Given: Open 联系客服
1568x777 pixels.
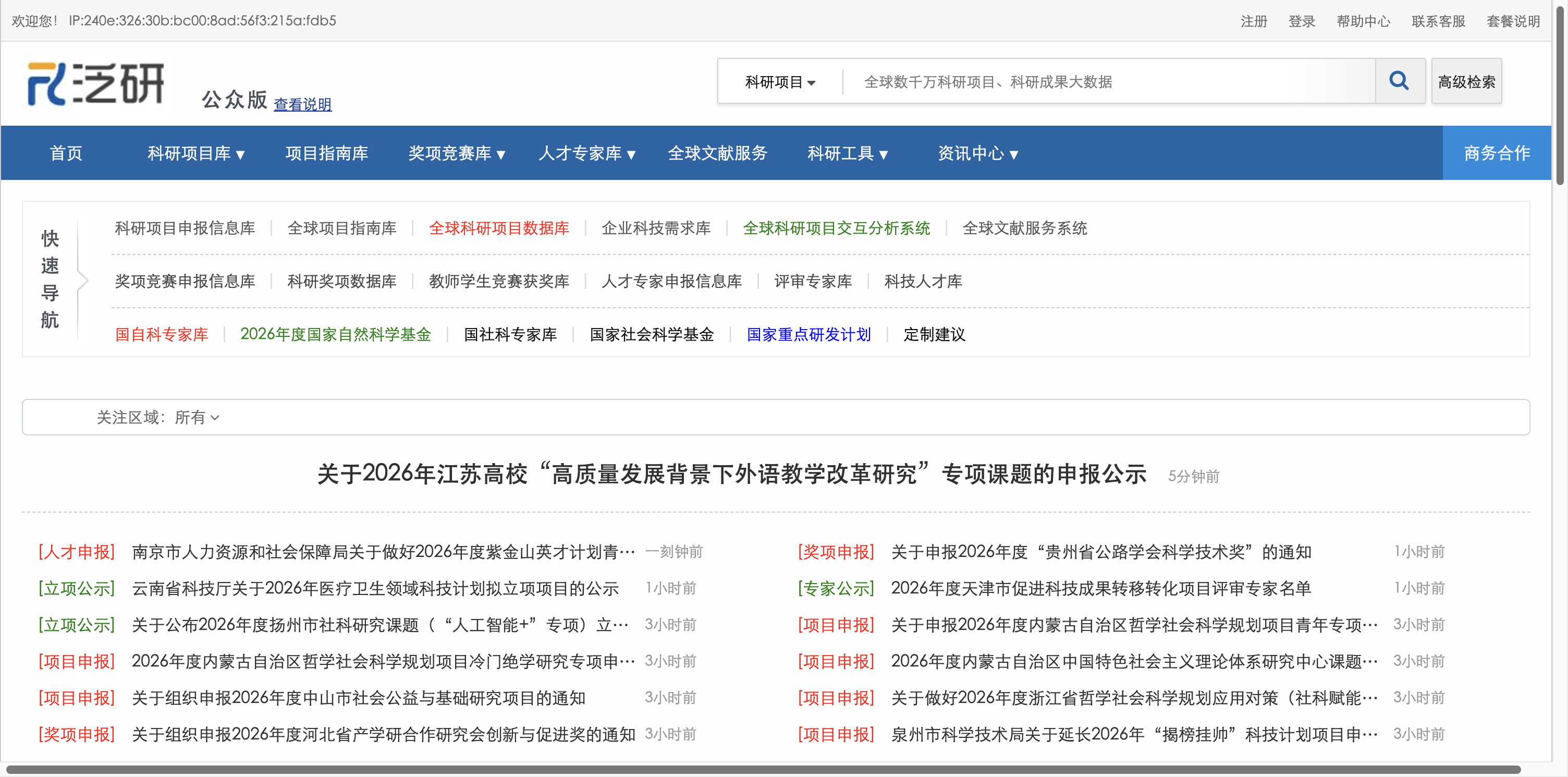Looking at the screenshot, I should (1438, 21).
